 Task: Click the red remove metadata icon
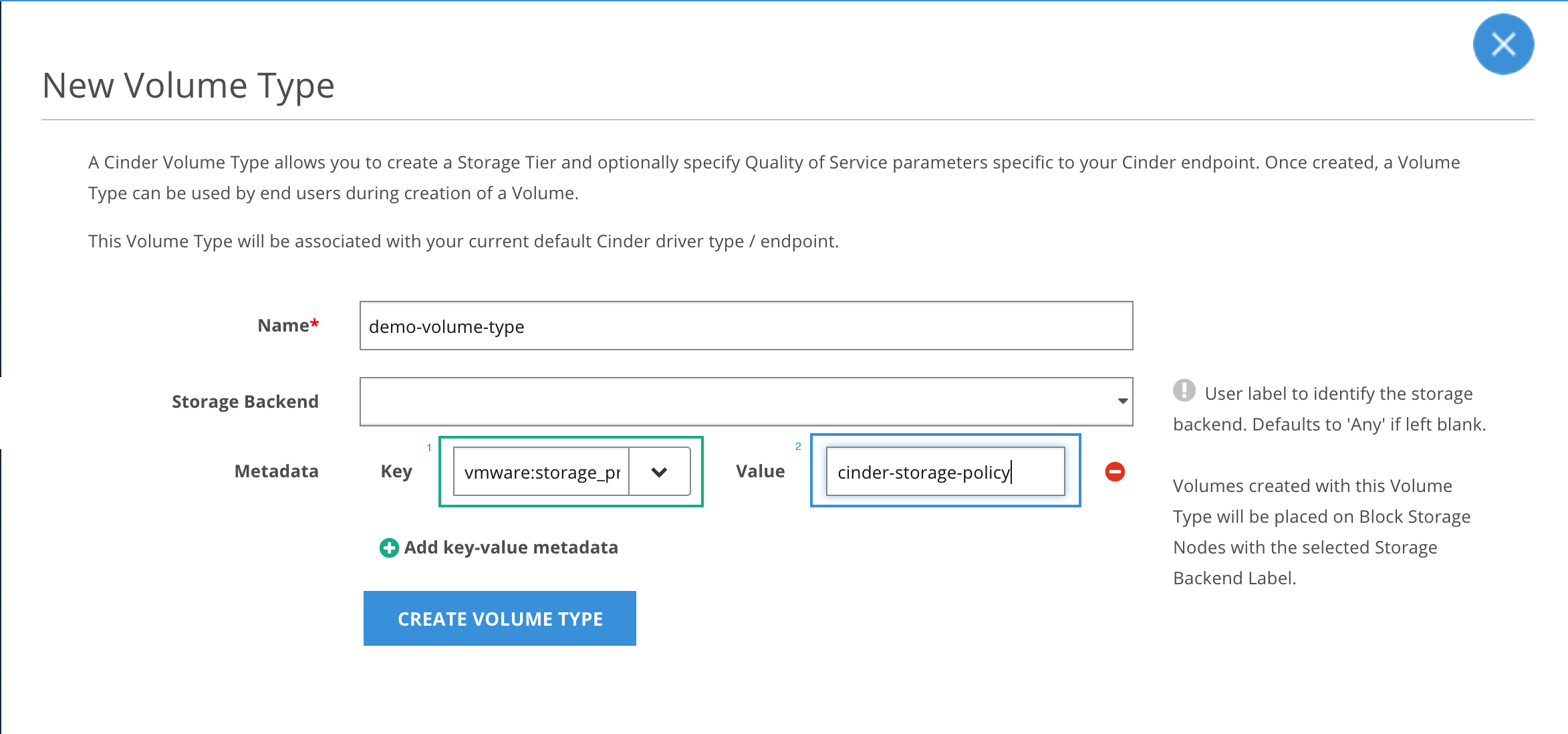tap(1115, 472)
